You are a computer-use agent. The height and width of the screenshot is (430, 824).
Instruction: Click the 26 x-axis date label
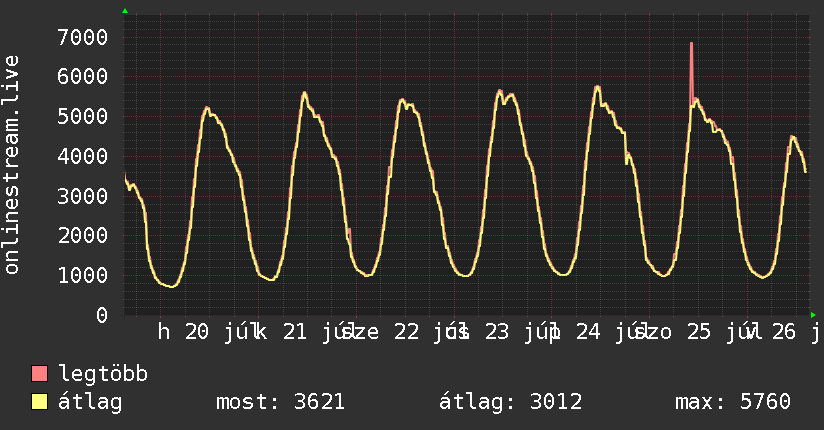[784, 332]
